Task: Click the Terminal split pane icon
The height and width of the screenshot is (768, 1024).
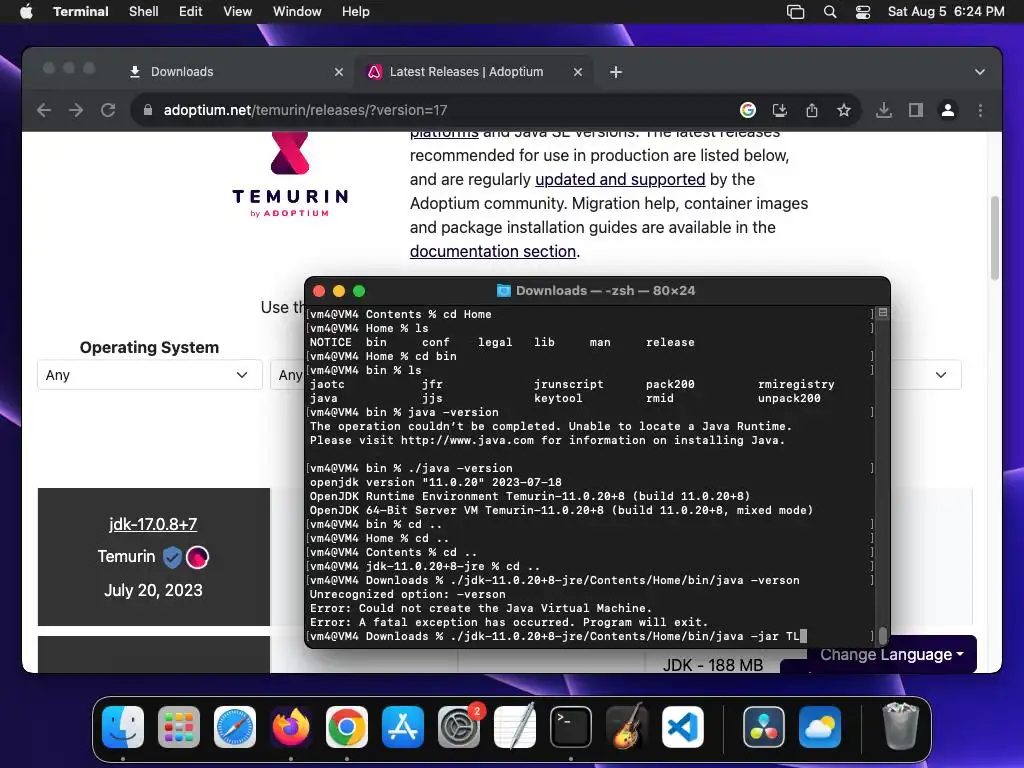Action: 883,313
